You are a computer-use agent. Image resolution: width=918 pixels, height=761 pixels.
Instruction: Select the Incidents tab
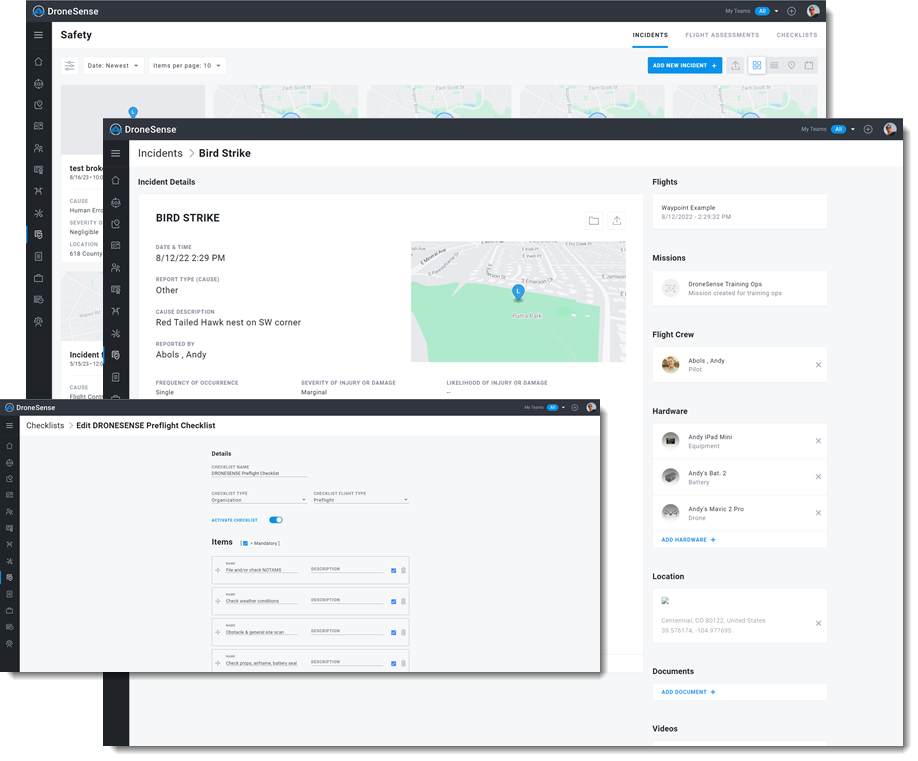[650, 35]
